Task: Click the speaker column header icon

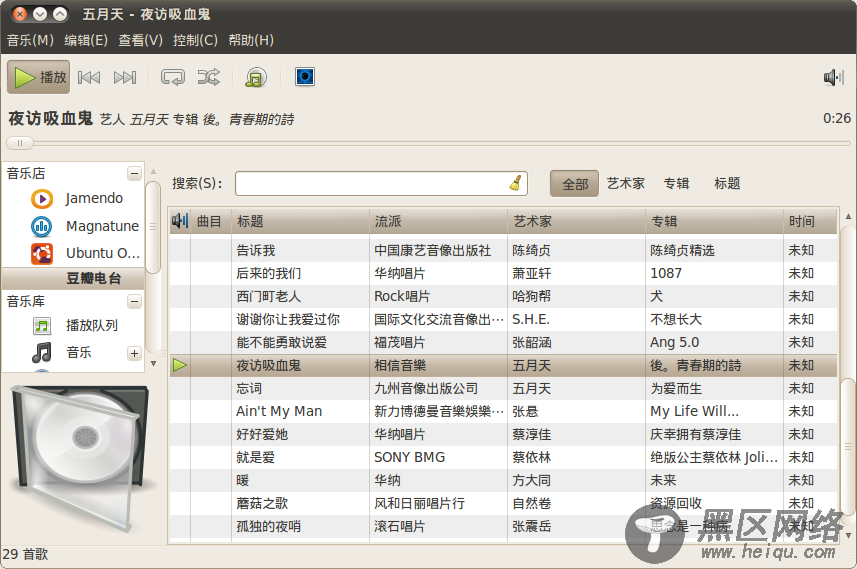Action: point(180,221)
